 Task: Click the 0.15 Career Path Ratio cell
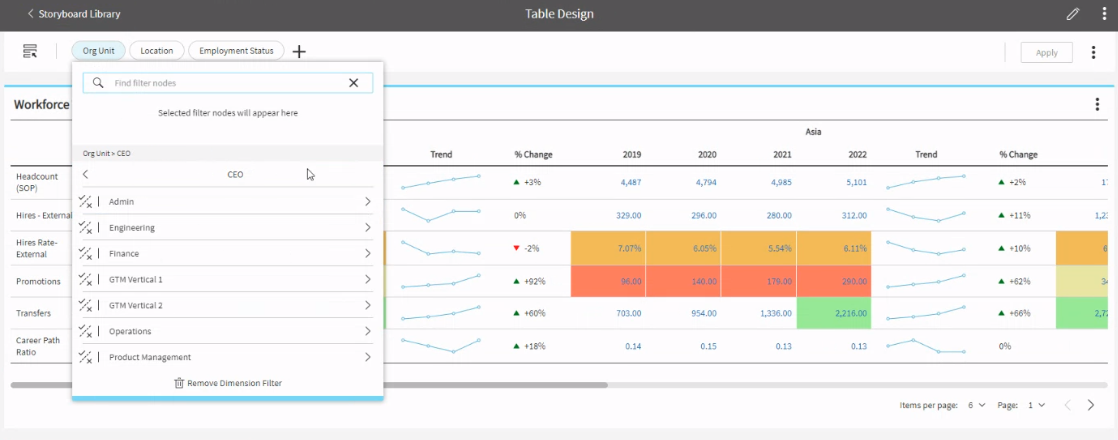[x=708, y=346]
